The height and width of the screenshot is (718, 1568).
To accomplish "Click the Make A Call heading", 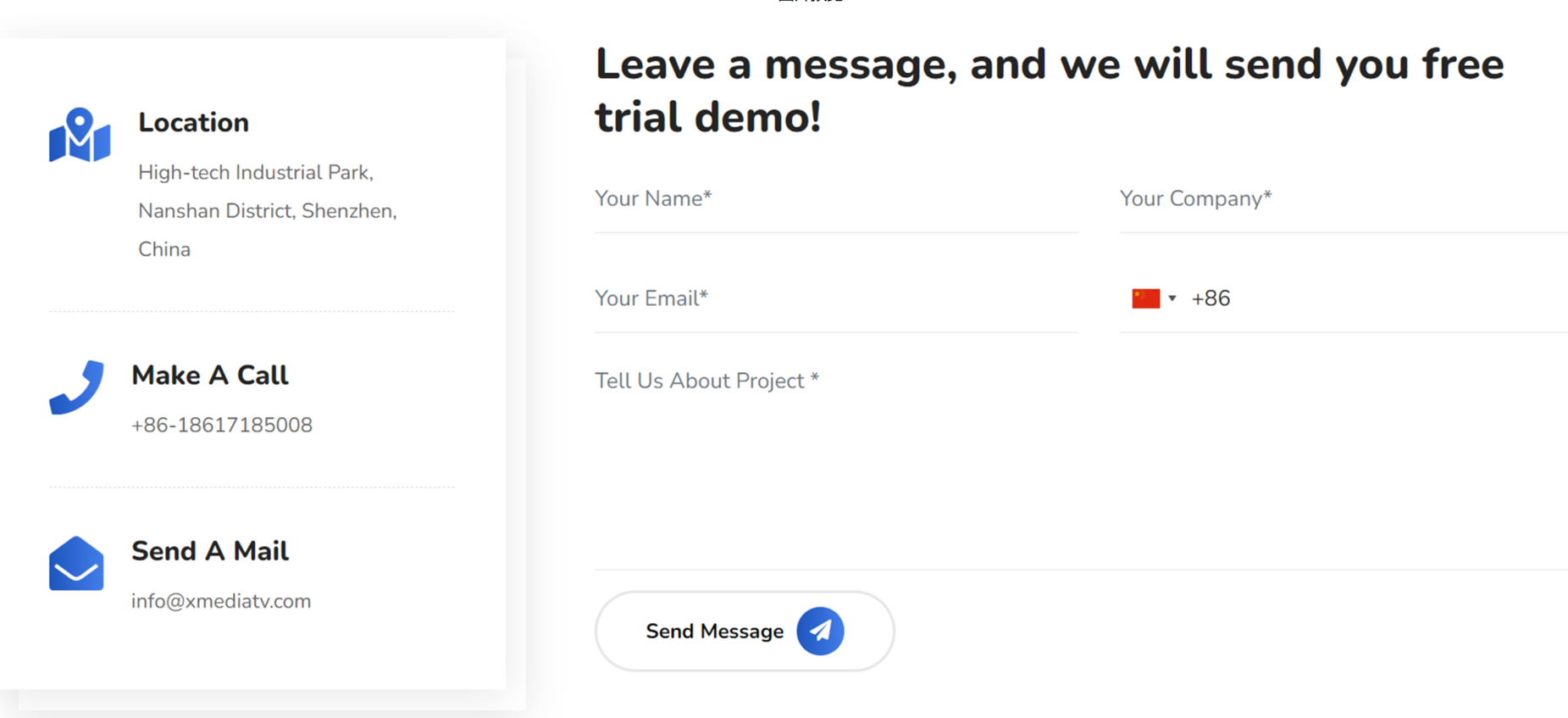I will click(x=209, y=375).
